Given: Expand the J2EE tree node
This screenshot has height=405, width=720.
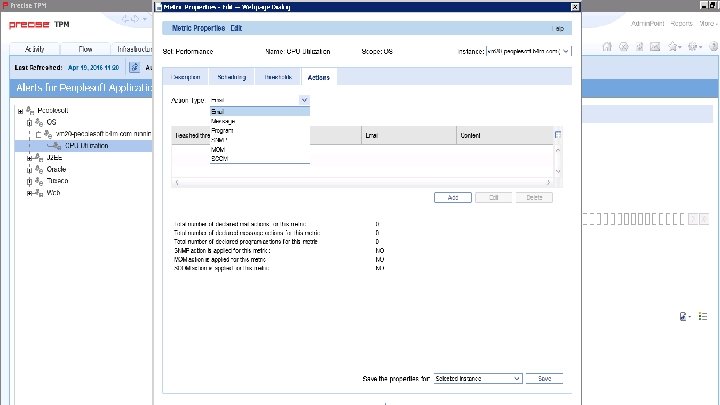Looking at the screenshot, I should pos(29,158).
